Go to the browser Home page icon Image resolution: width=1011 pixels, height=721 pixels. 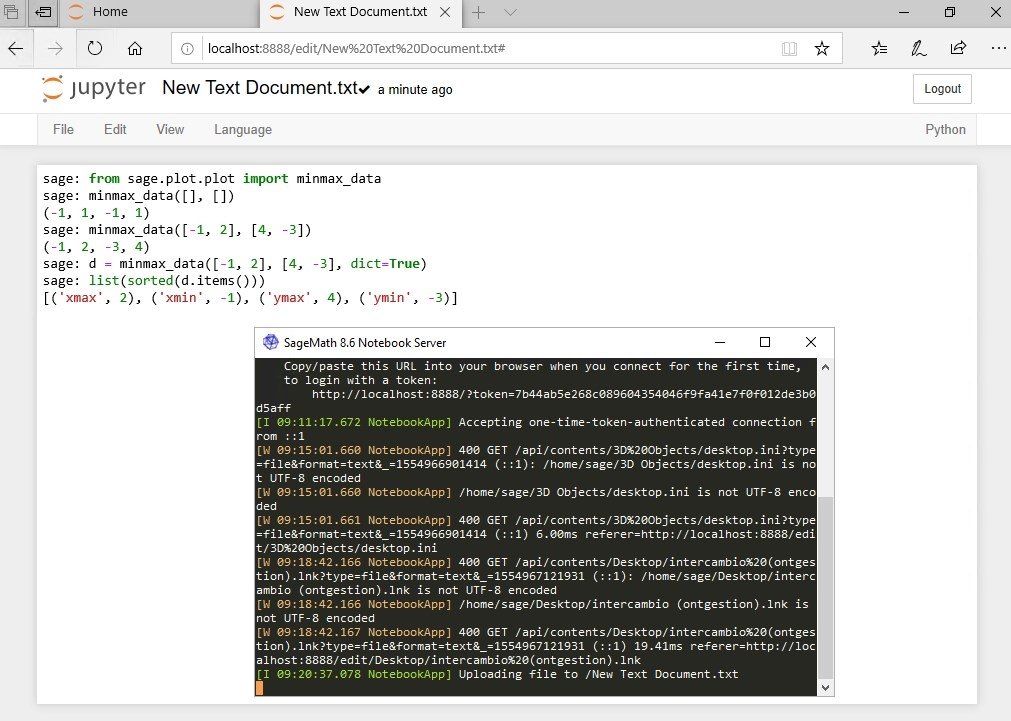(x=135, y=48)
